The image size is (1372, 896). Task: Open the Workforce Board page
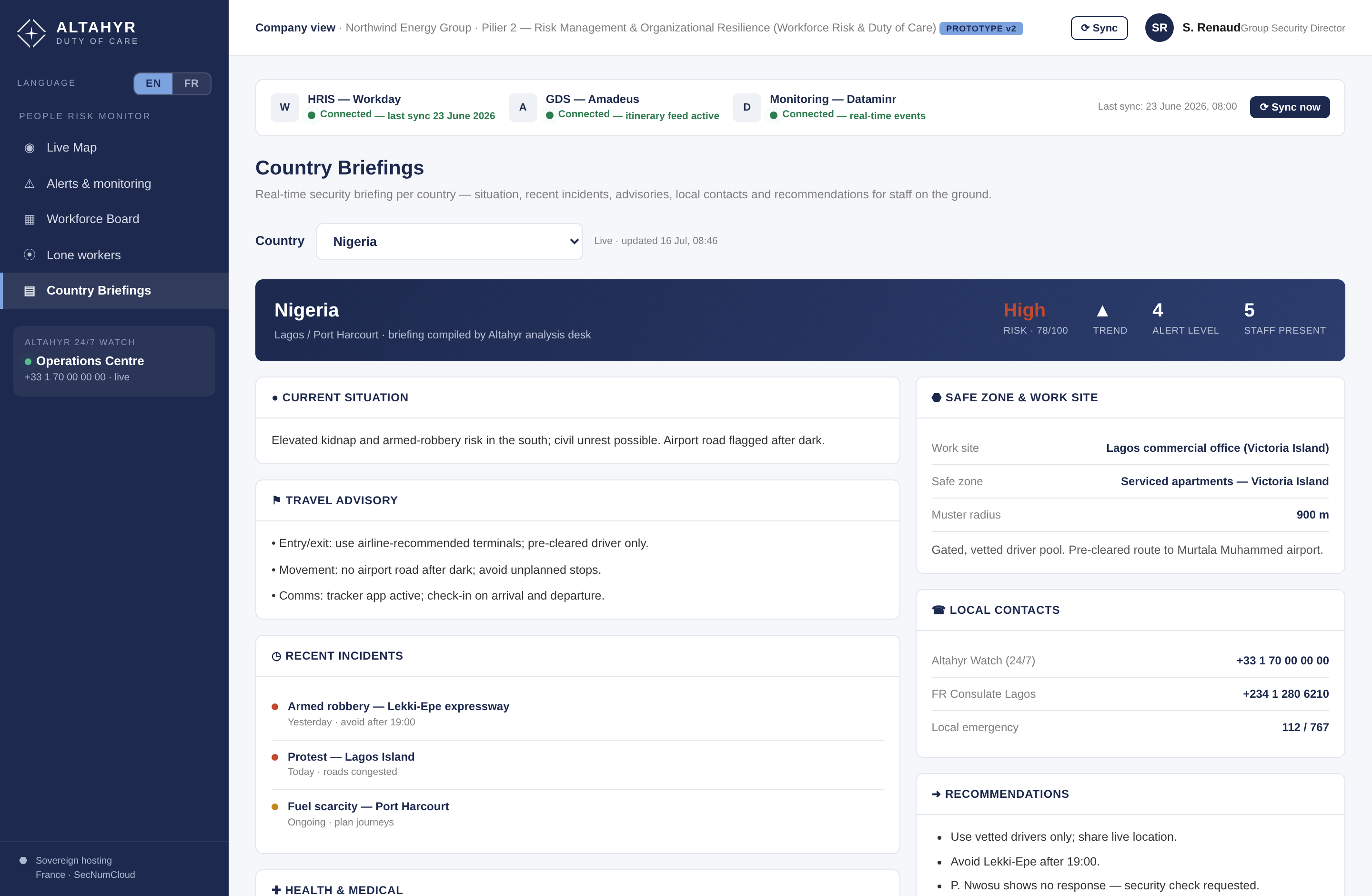click(114, 219)
